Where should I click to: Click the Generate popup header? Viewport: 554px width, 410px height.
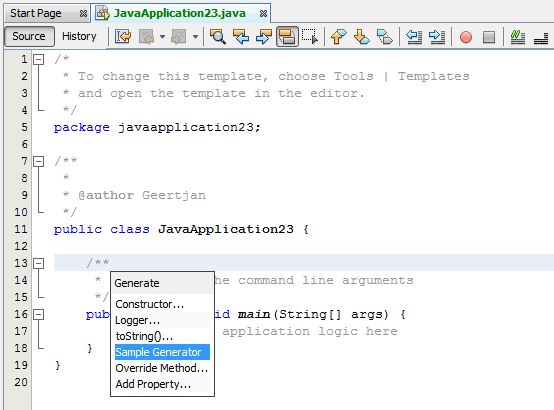click(x=162, y=283)
